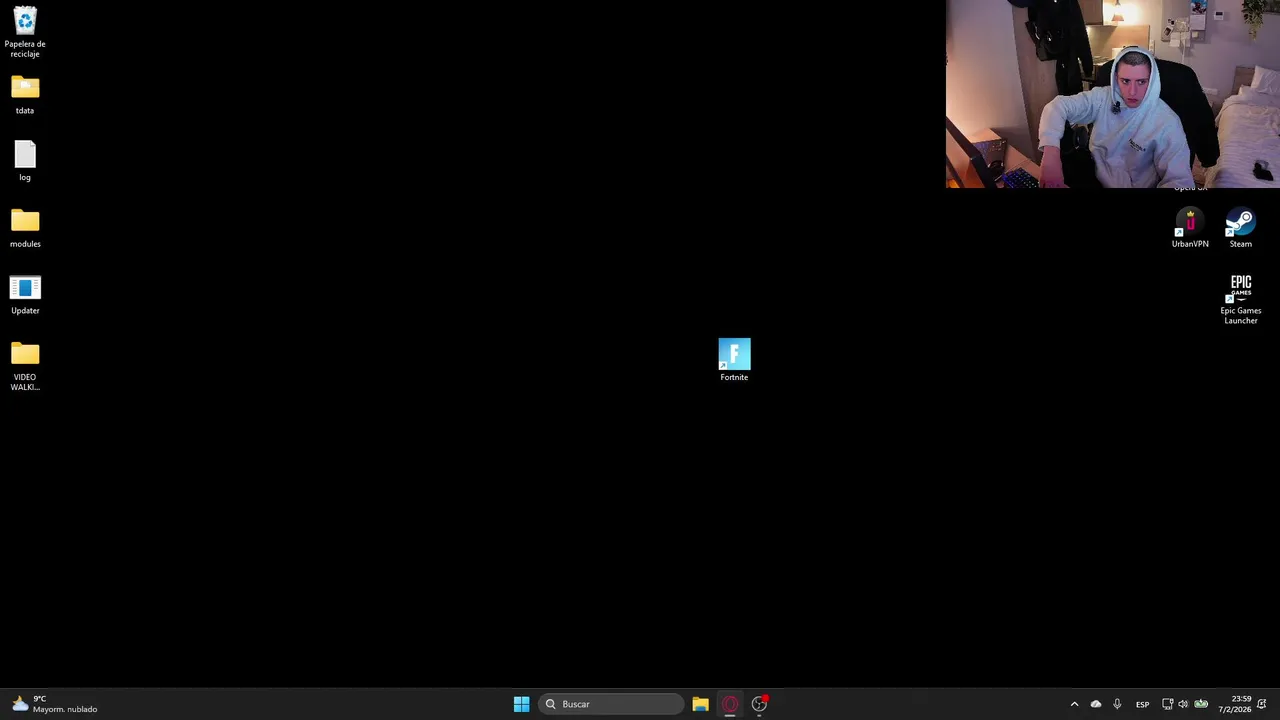
Task: Select the Updater application icon
Action: [x=25, y=295]
